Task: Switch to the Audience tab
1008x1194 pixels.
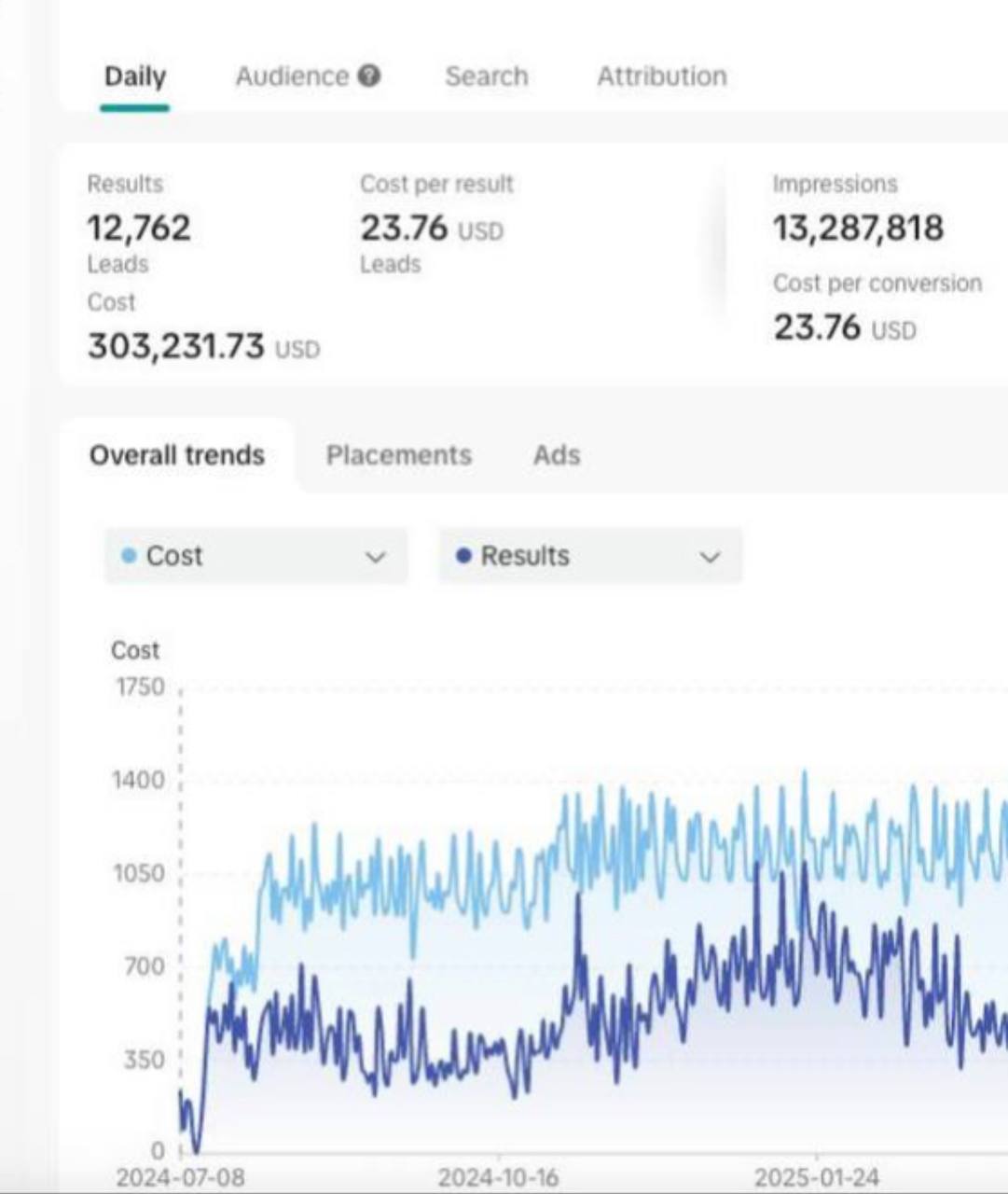Action: [x=292, y=76]
